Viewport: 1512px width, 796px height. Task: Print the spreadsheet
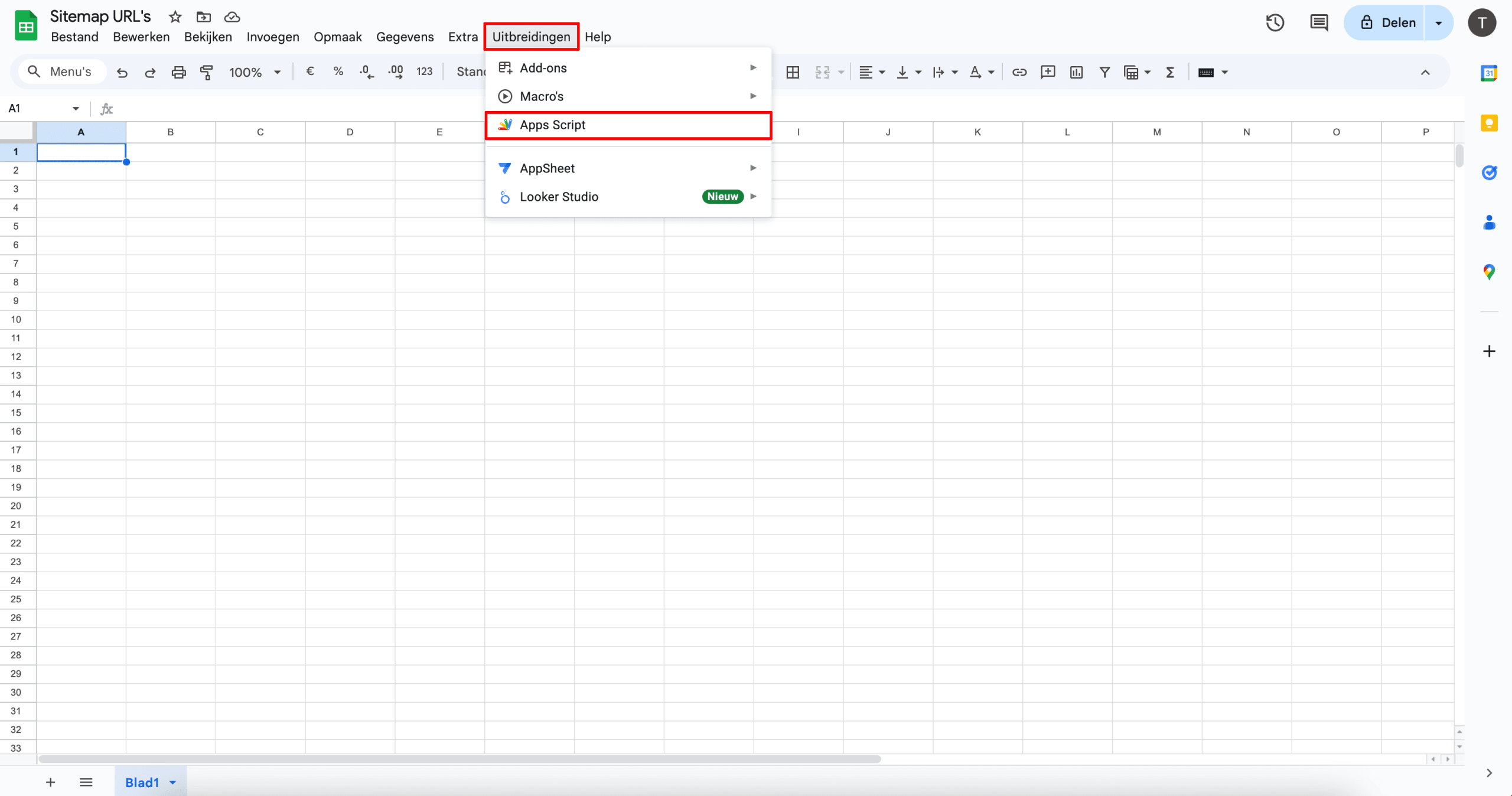pyautogui.click(x=178, y=72)
